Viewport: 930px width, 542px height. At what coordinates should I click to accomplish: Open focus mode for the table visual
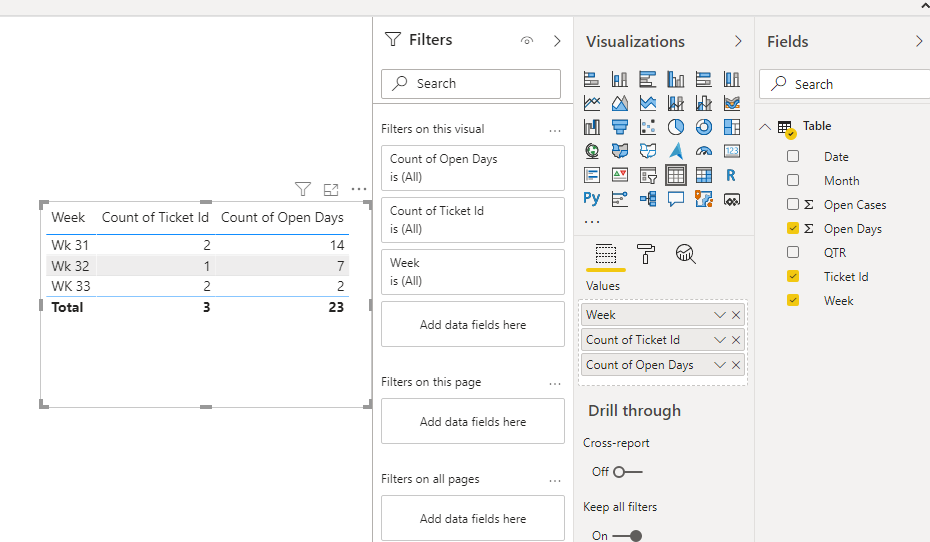tap(330, 190)
